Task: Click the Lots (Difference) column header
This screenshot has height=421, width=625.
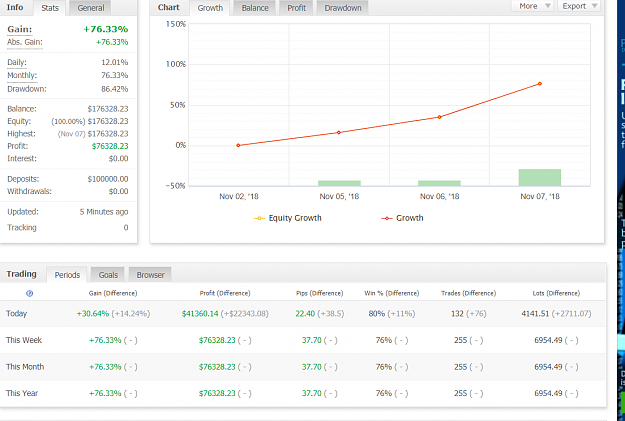Action: coord(556,293)
